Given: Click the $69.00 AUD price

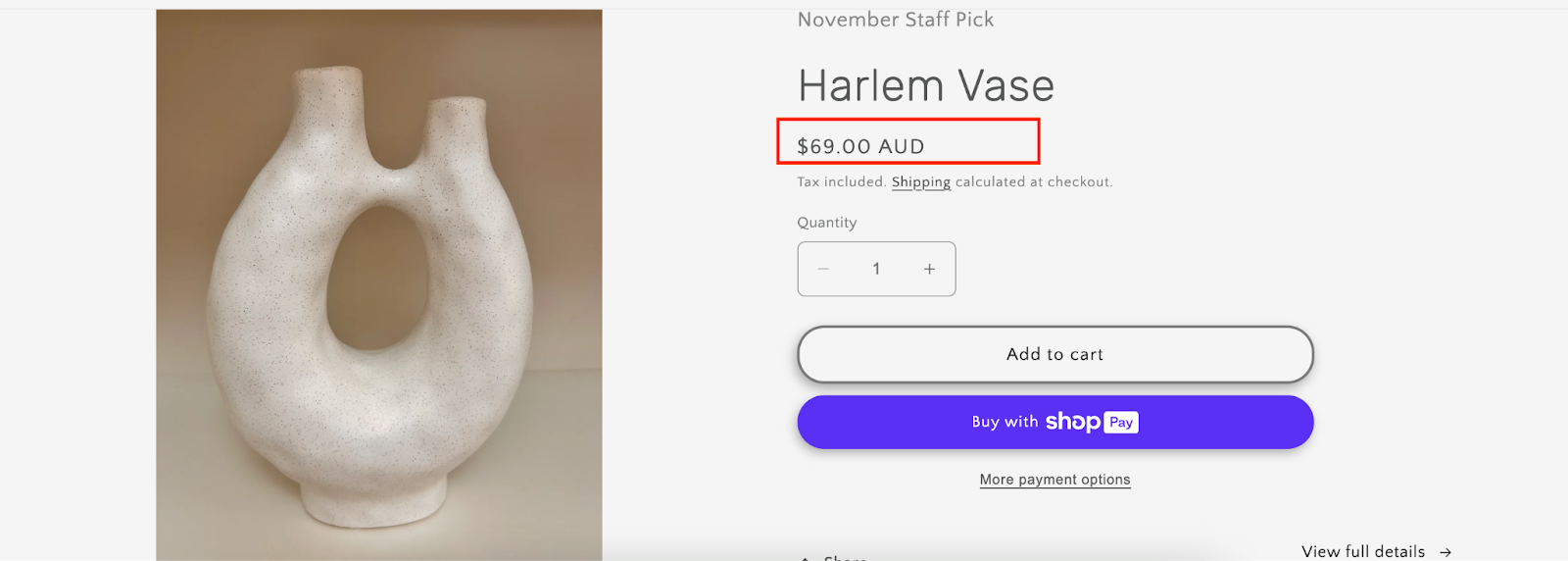Looking at the screenshot, I should [860, 146].
